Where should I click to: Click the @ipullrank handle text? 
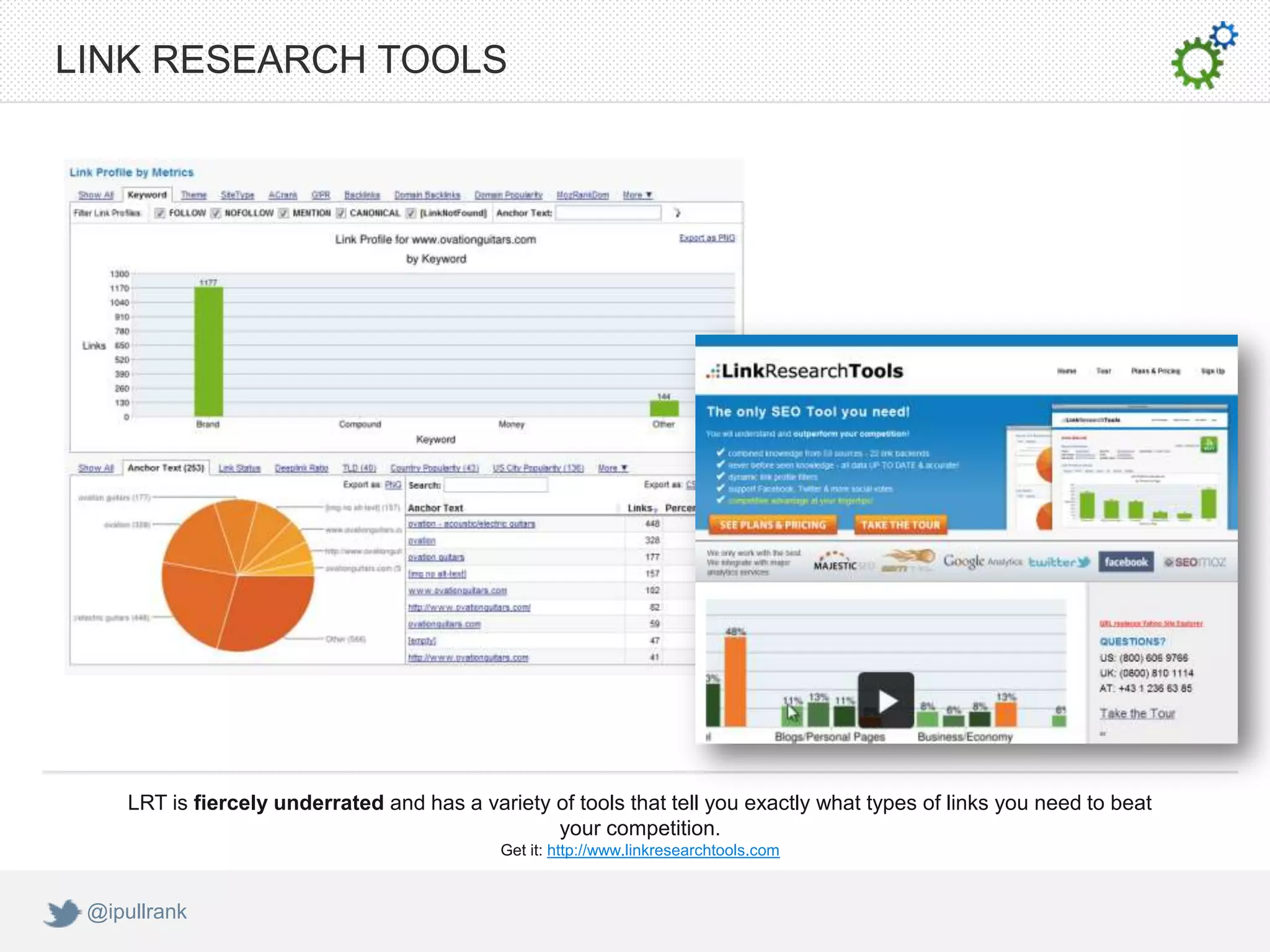click(x=136, y=912)
